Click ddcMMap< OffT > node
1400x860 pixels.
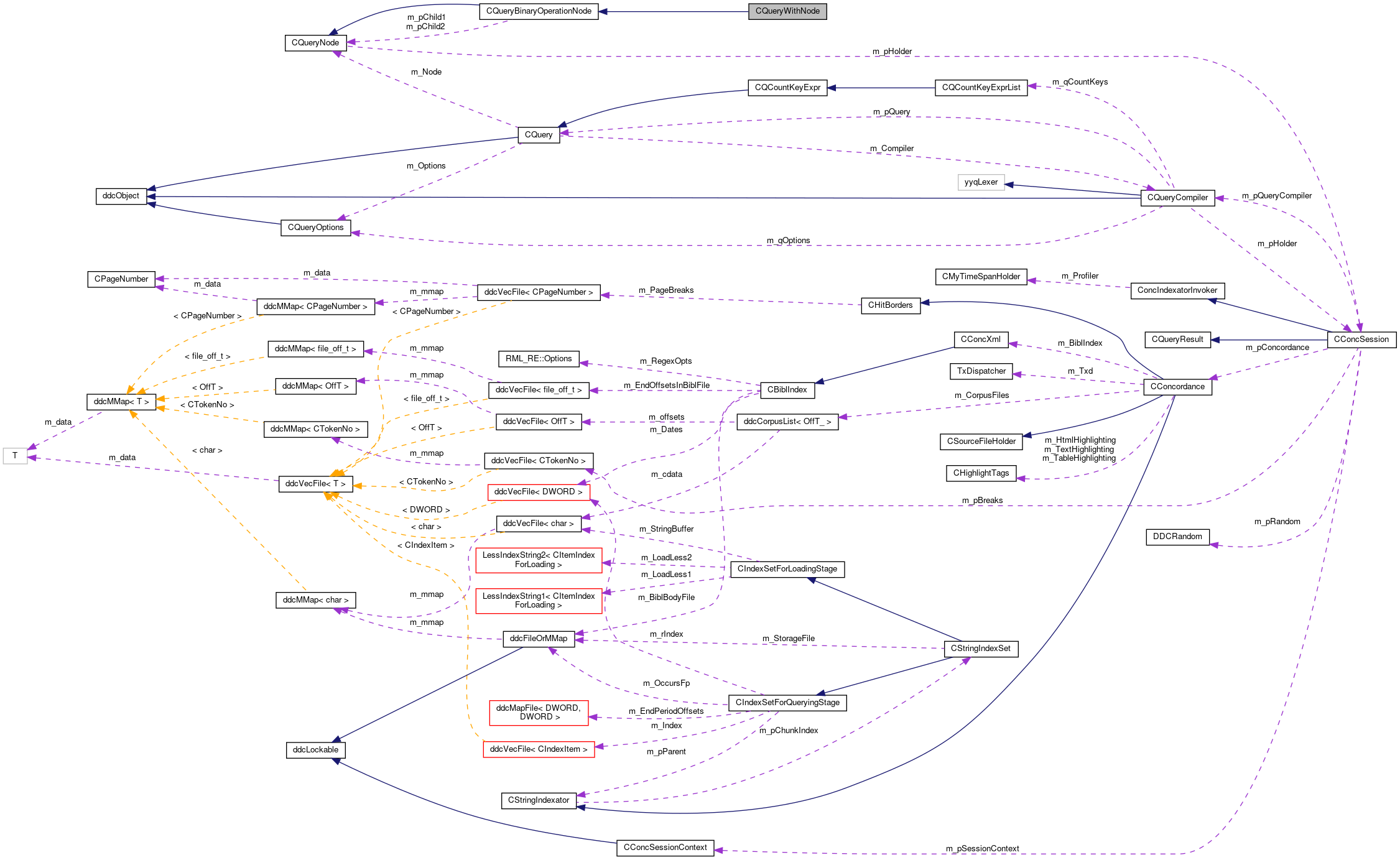coord(315,386)
